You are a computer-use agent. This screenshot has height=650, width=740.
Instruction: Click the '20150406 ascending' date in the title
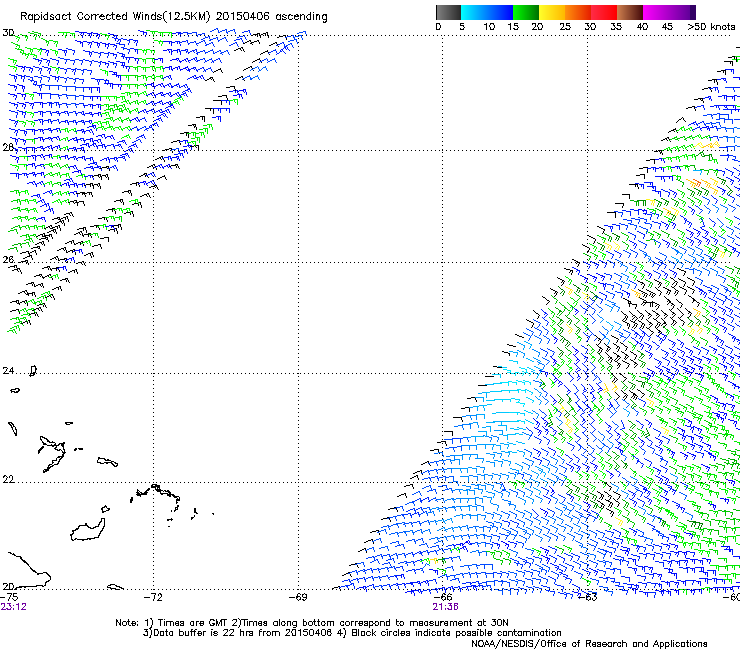pos(271,17)
